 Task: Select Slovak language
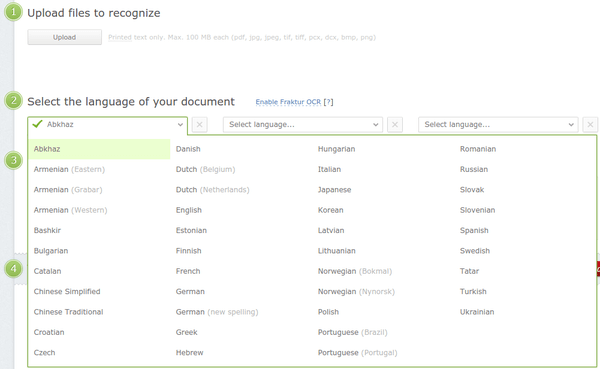coord(472,189)
